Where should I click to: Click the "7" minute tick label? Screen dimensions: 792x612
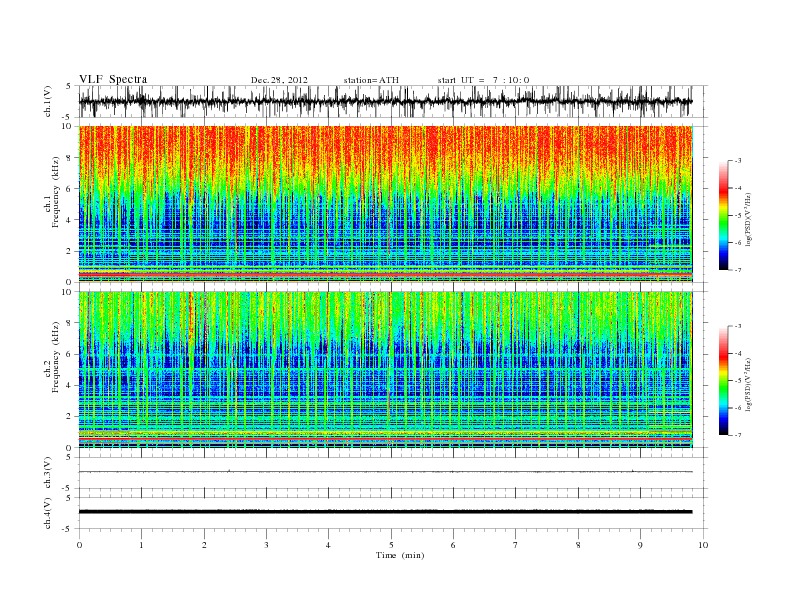(516, 545)
